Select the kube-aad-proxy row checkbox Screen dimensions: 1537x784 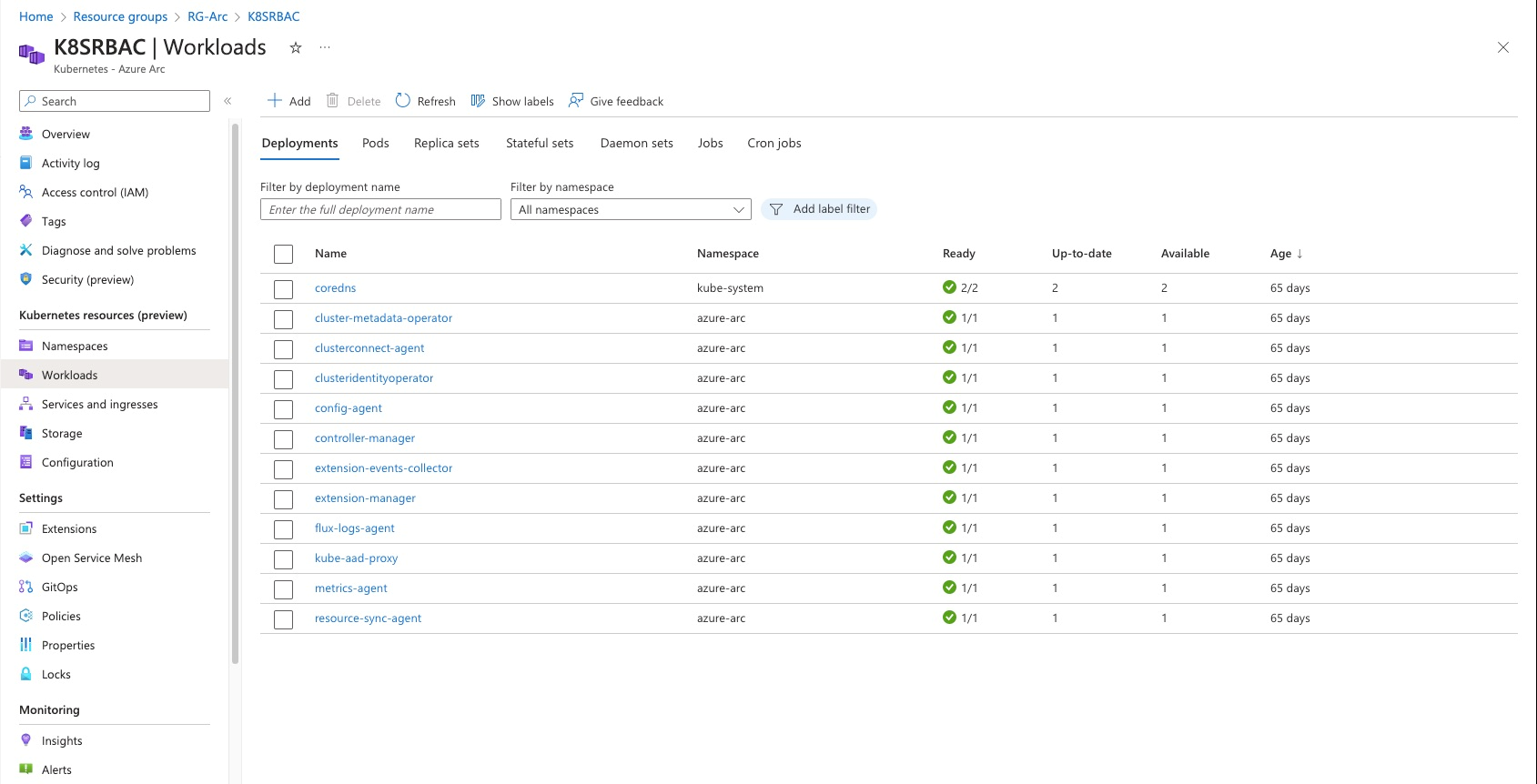[284, 559]
